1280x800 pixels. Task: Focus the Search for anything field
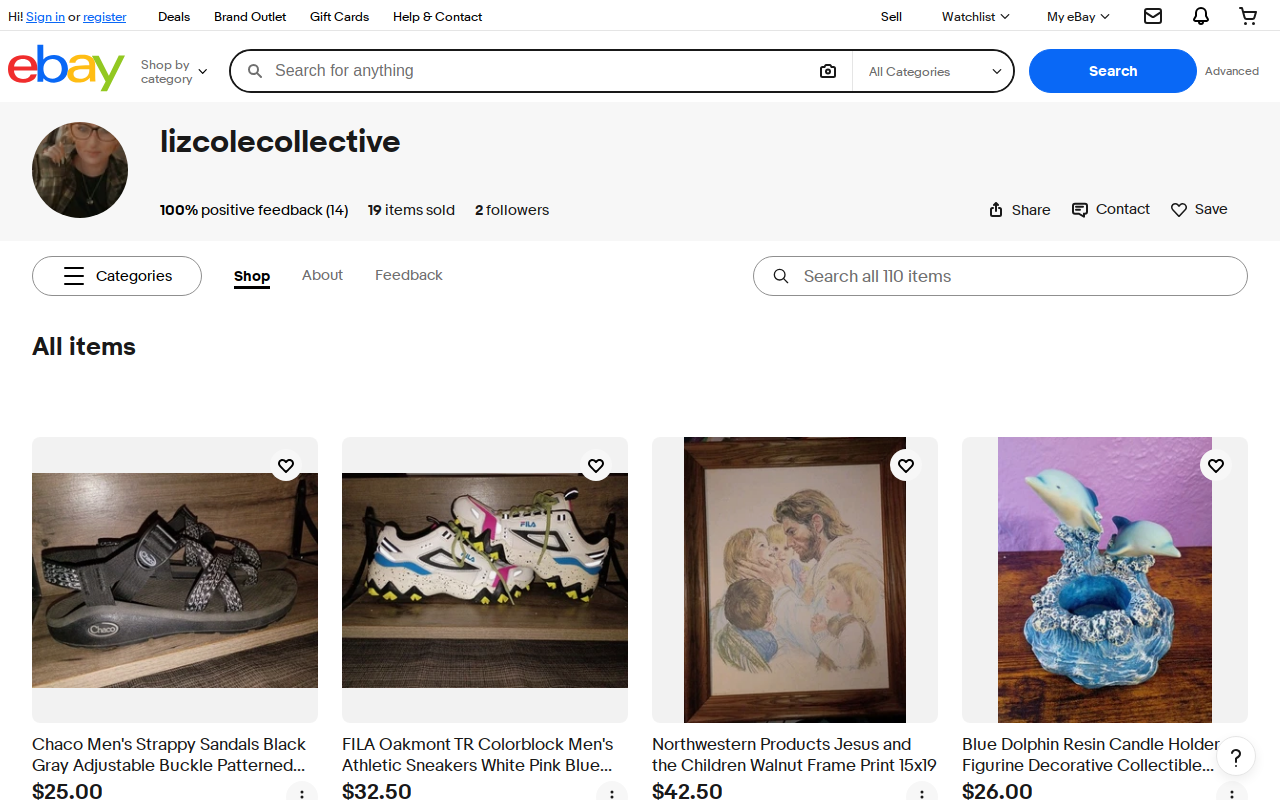(540, 71)
